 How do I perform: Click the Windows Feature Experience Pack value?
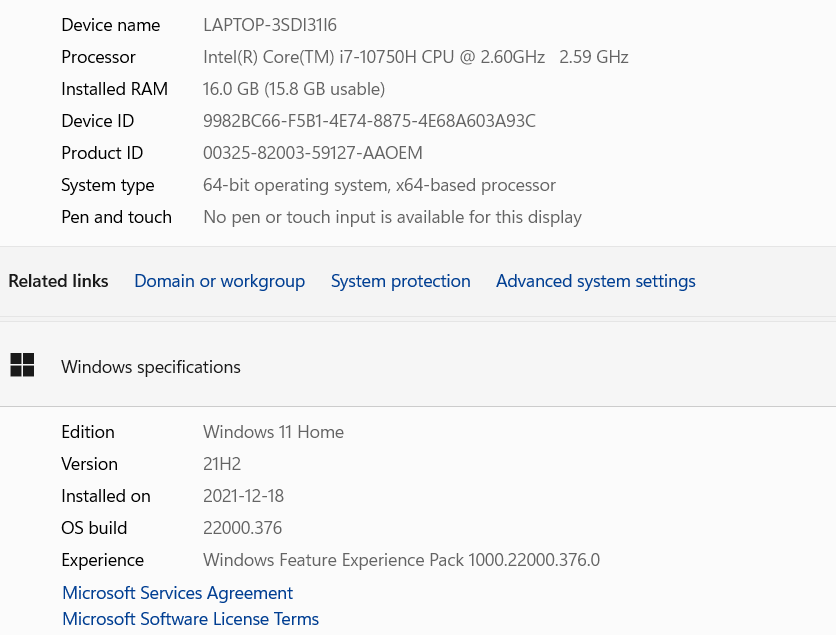401,560
